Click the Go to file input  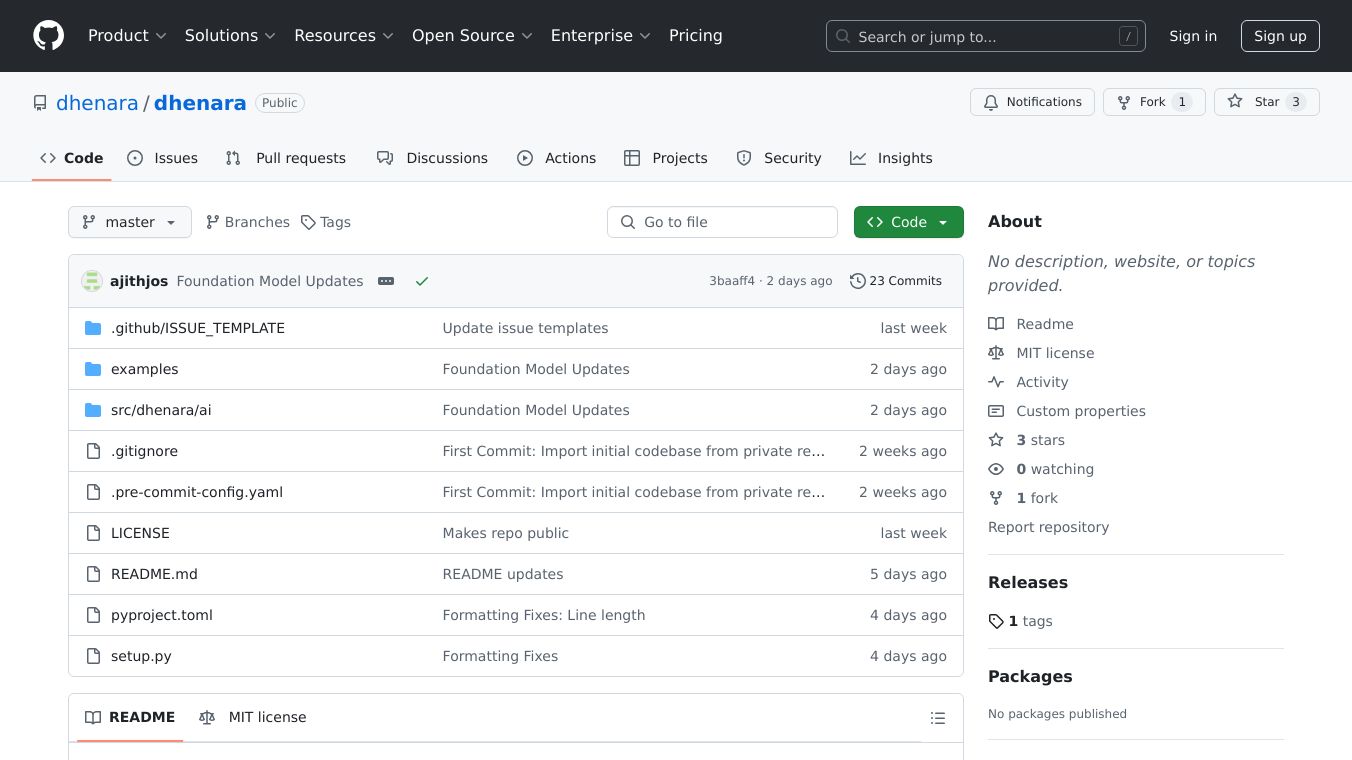click(722, 222)
